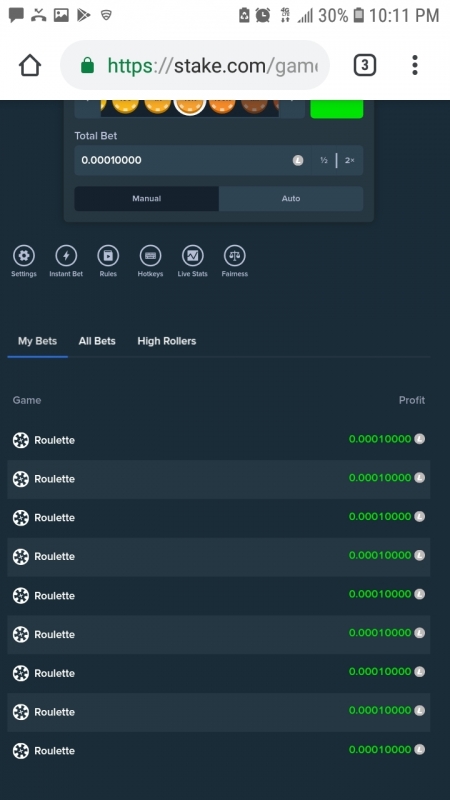This screenshot has height=800, width=450.
Task: Click the Game column header
Action: [27, 400]
